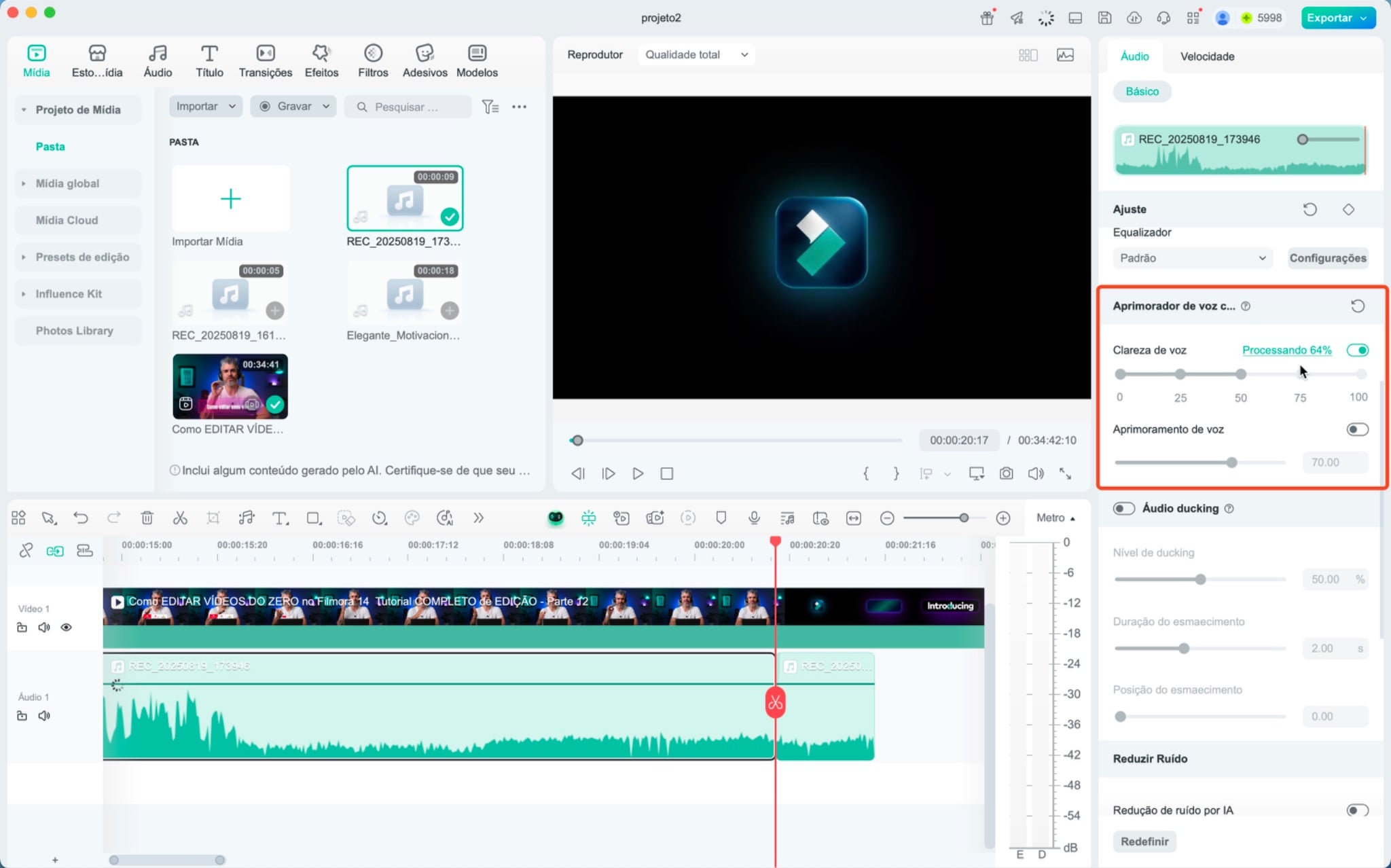Select the Básico audio section button
The image size is (1391, 868).
click(1142, 91)
